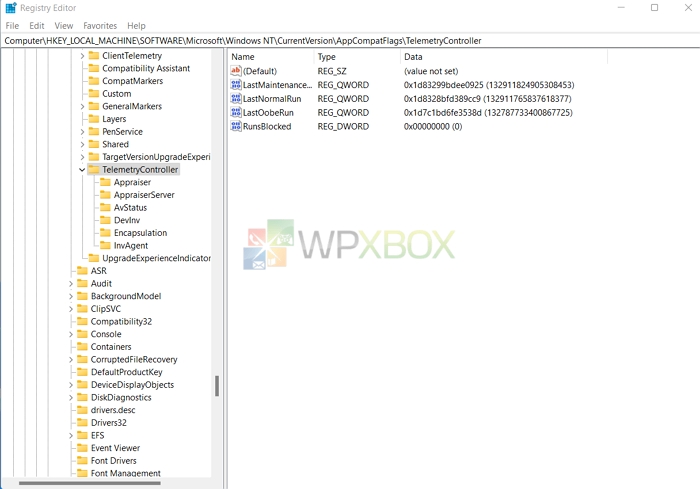Click the tree pane horizontal scrollbar thumb
The width and height of the screenshot is (700, 489).
click(89, 483)
